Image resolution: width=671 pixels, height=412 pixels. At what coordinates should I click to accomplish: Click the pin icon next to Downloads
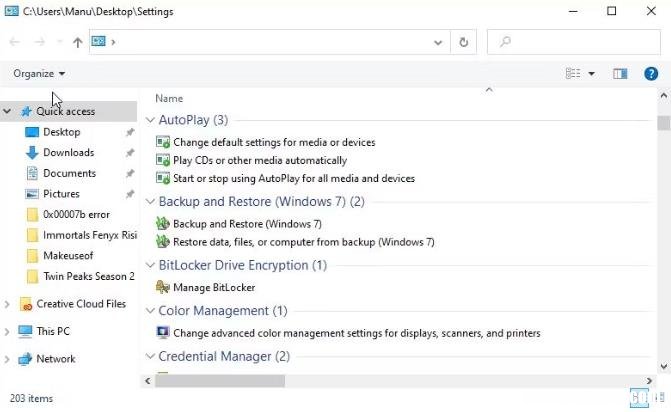click(130, 153)
